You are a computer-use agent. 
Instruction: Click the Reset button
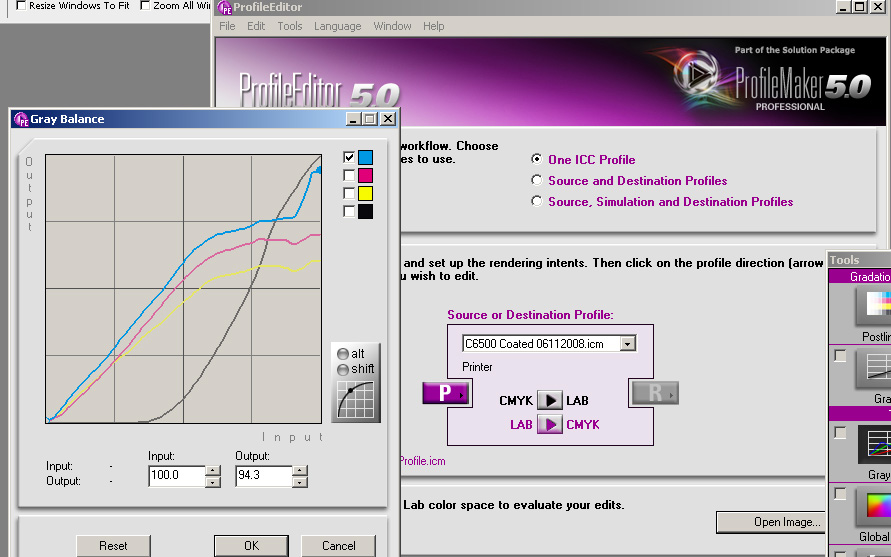(113, 546)
